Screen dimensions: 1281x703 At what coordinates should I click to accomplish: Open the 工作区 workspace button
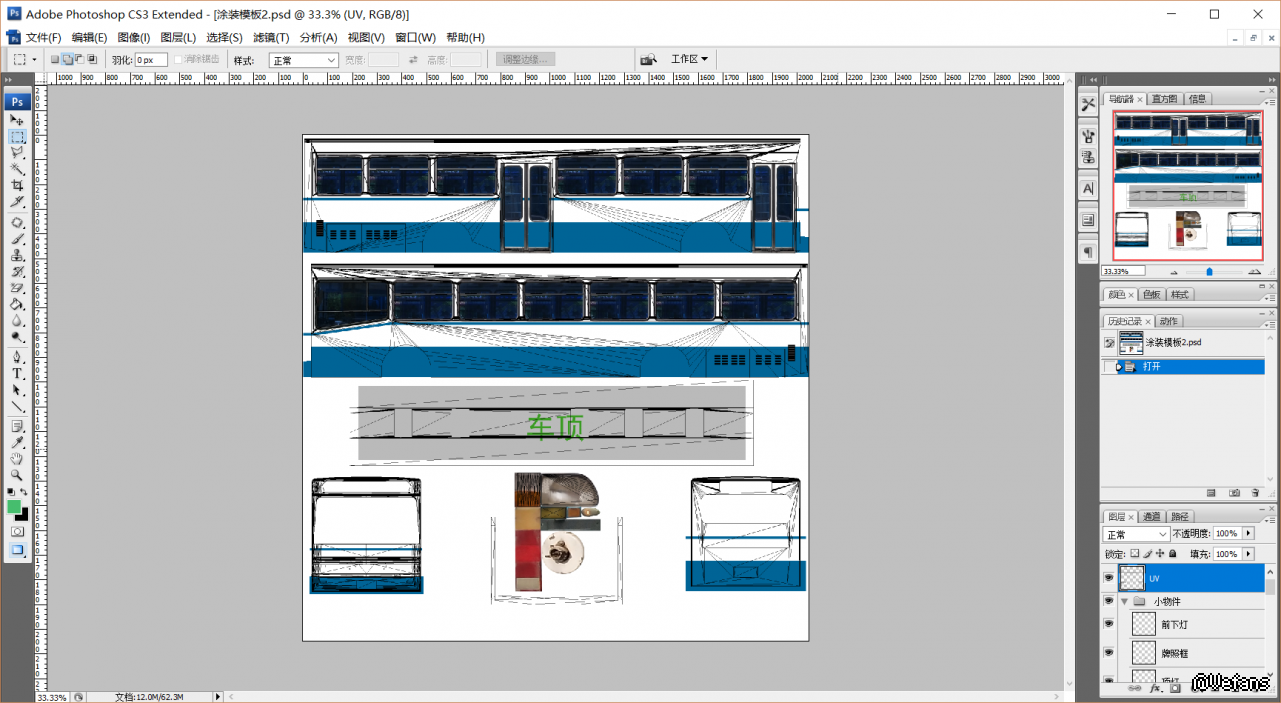point(689,59)
